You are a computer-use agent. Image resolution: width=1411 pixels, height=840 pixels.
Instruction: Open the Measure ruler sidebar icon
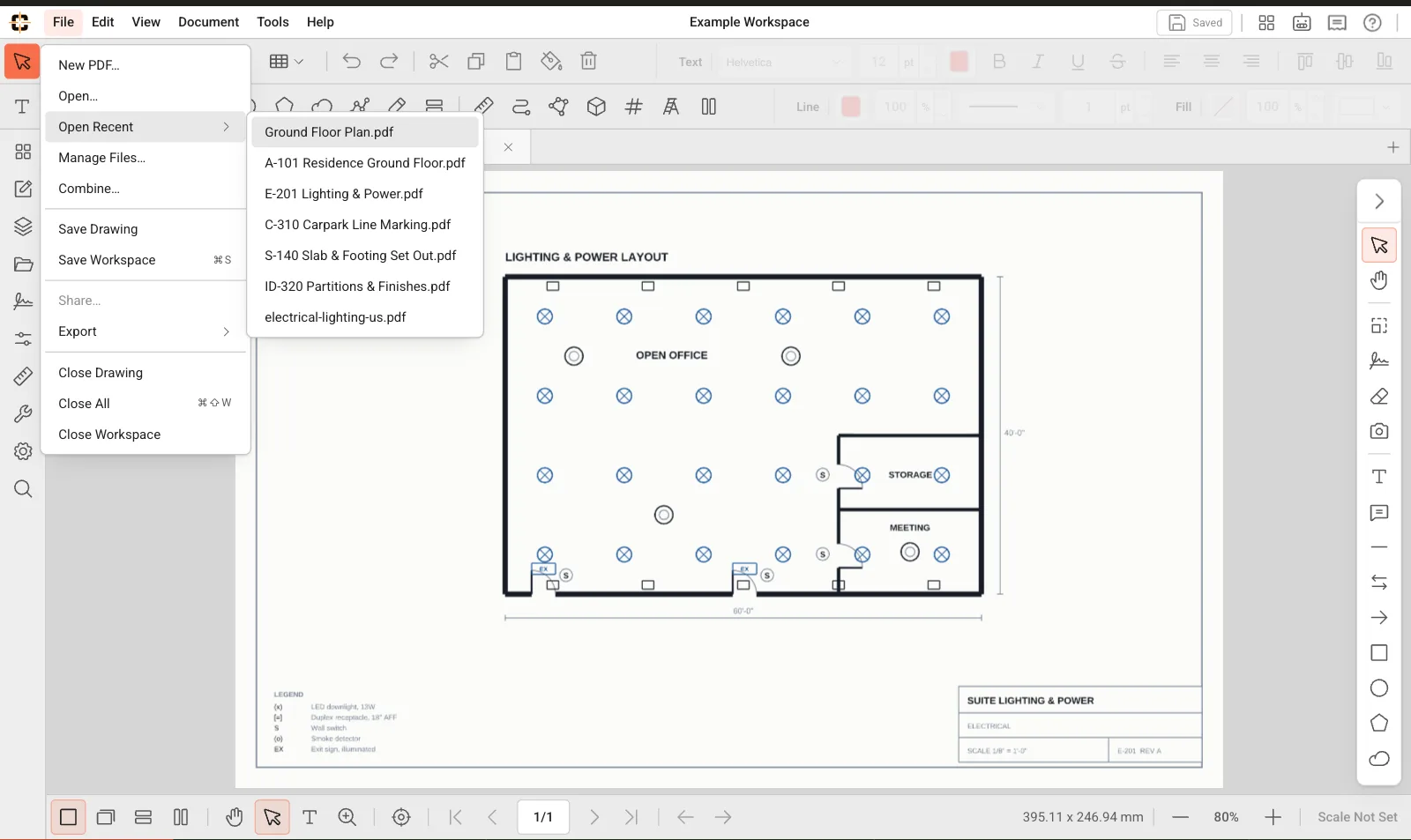click(23, 376)
